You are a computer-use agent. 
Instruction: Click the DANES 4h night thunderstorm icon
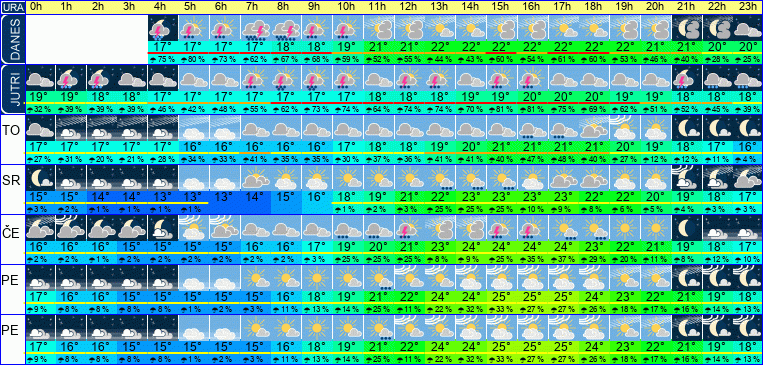163,28
